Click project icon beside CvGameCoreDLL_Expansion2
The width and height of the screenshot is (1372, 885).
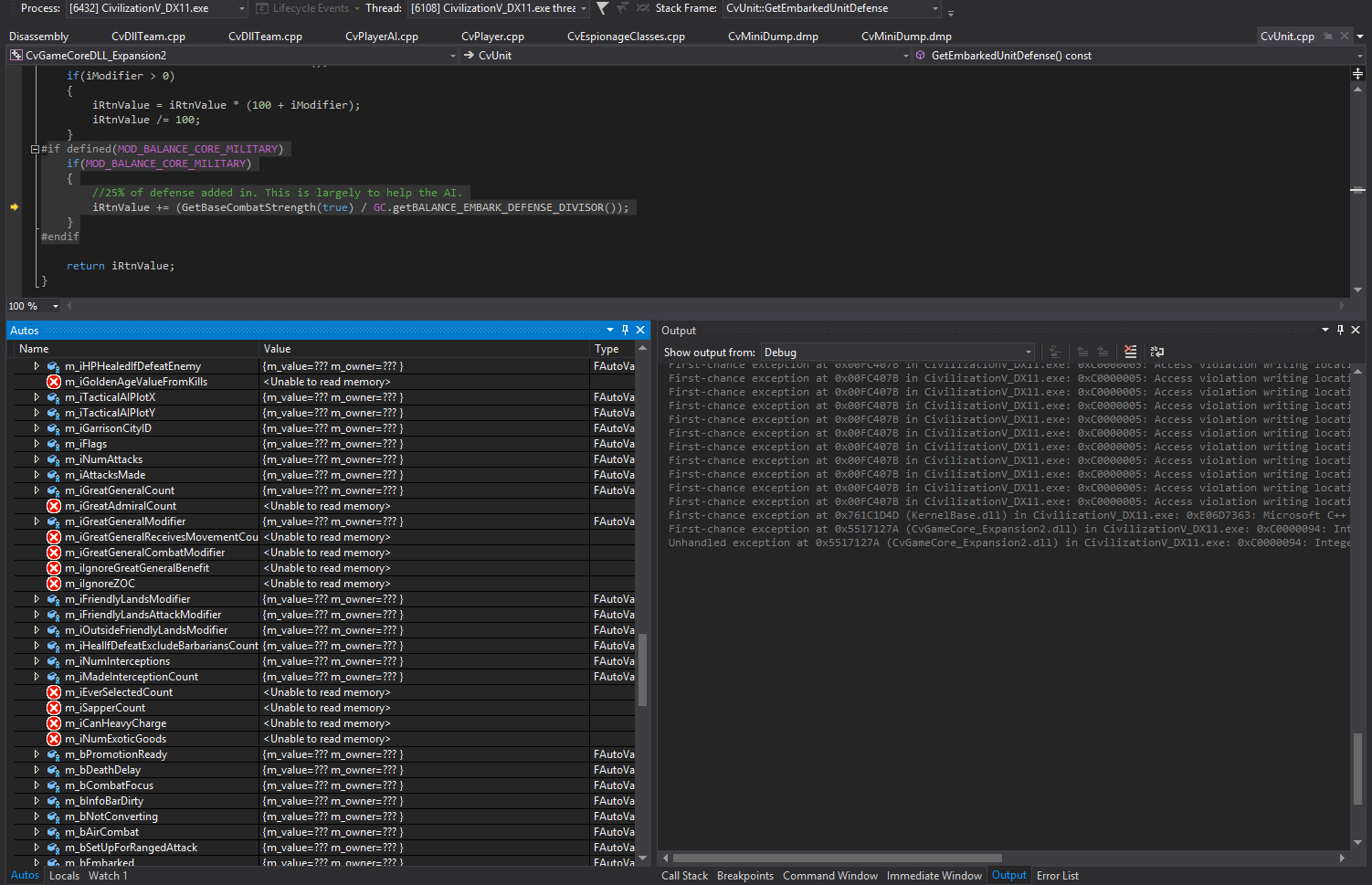click(x=16, y=56)
